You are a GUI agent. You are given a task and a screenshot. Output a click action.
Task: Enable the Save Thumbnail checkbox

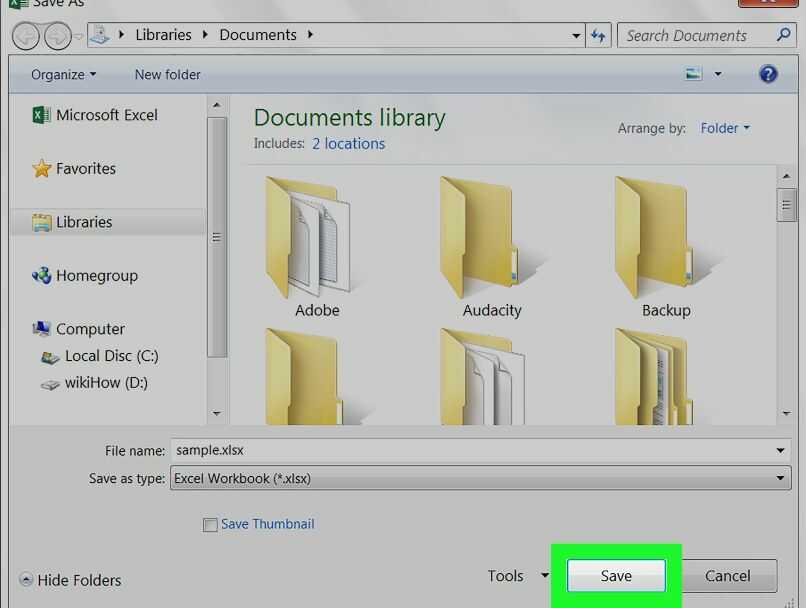click(x=210, y=524)
